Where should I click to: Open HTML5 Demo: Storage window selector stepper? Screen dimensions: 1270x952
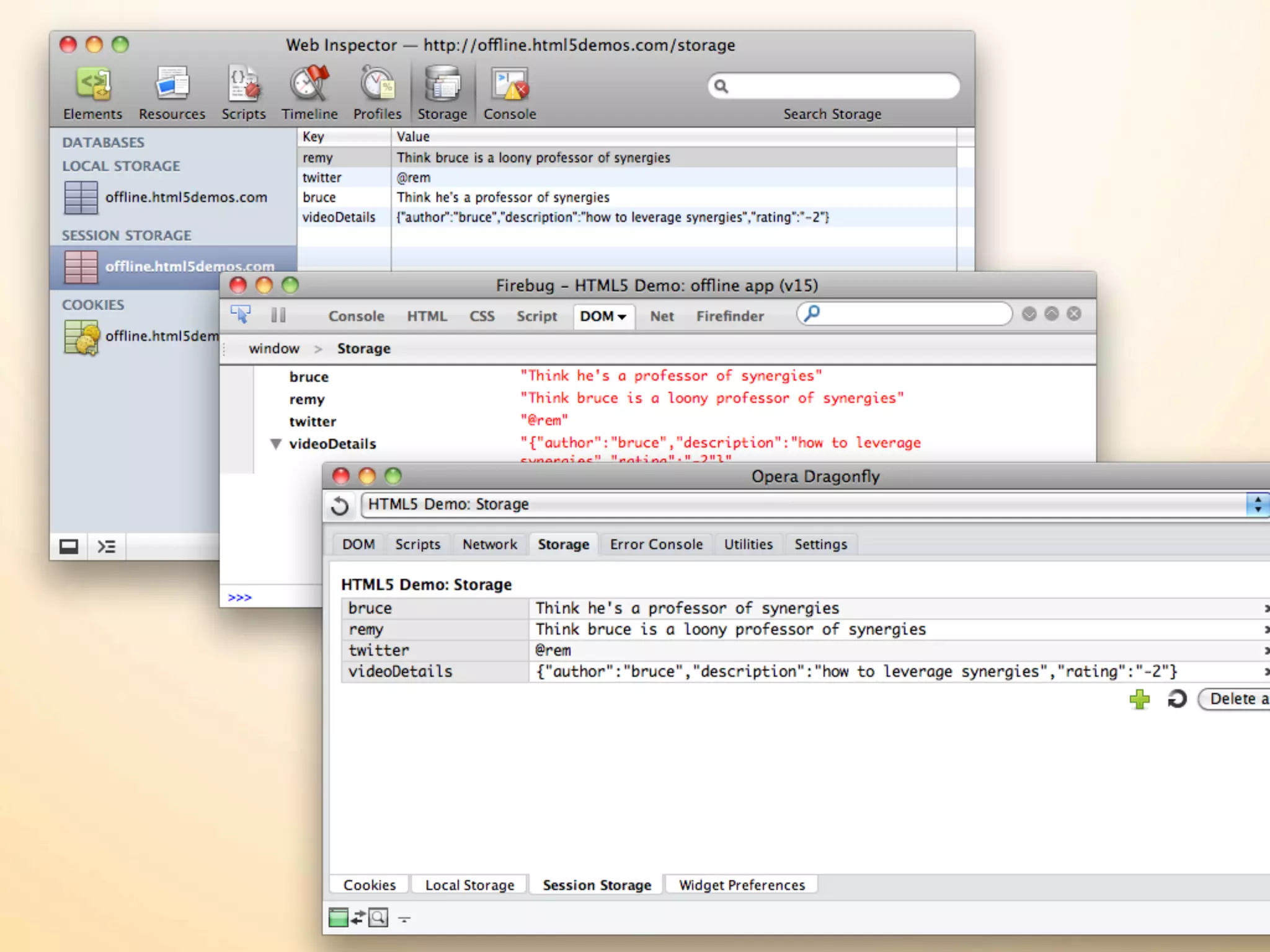[x=1258, y=504]
